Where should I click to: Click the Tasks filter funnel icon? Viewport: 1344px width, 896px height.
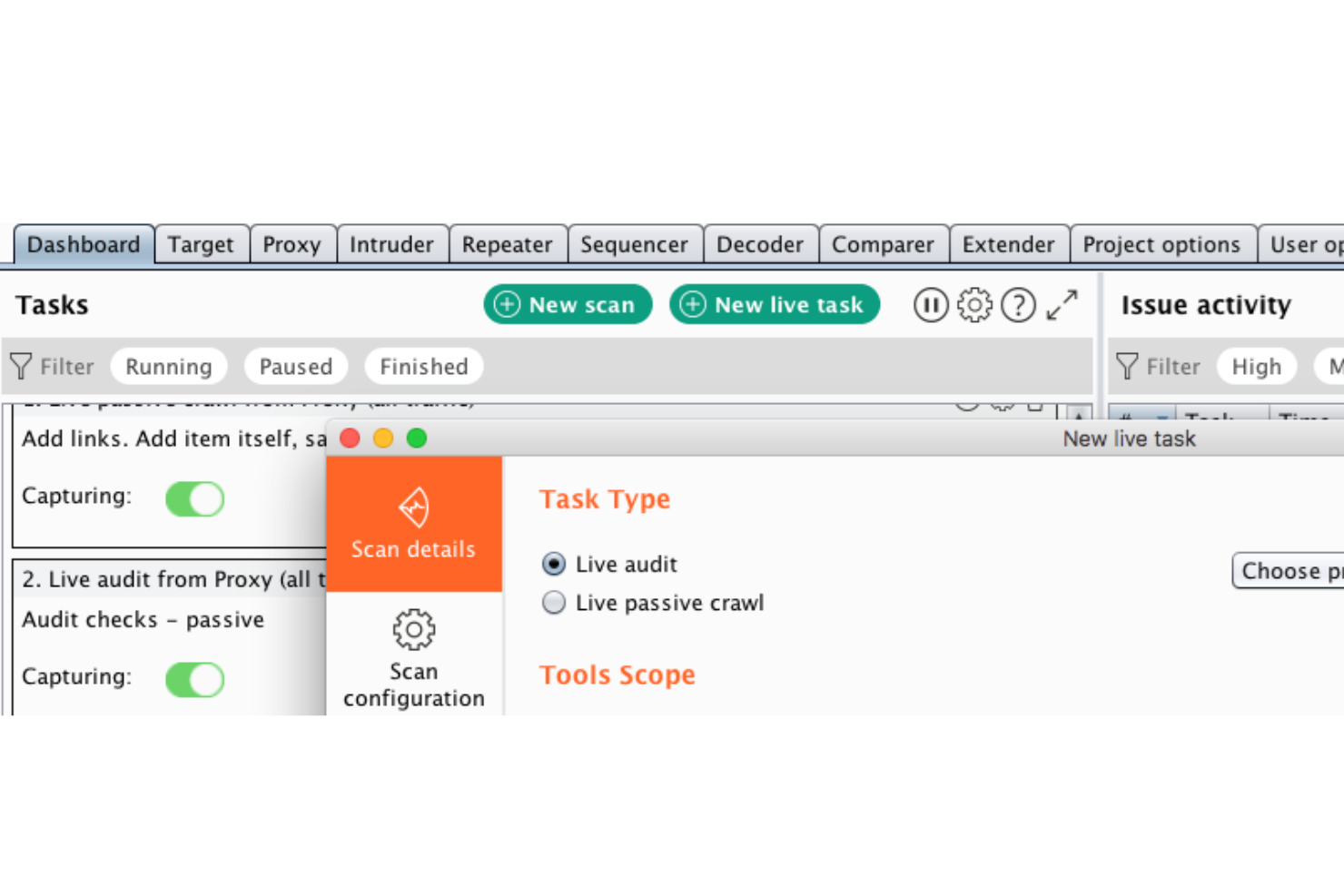tap(22, 366)
